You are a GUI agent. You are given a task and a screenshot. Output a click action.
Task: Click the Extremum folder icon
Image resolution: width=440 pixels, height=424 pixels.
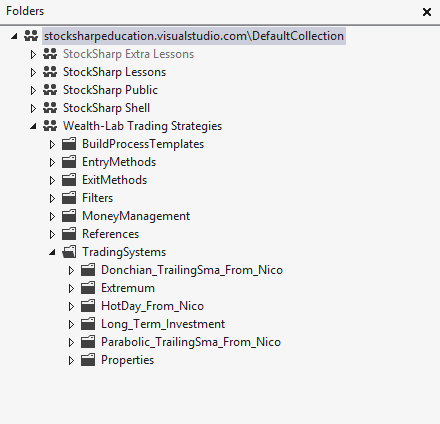(x=88, y=288)
